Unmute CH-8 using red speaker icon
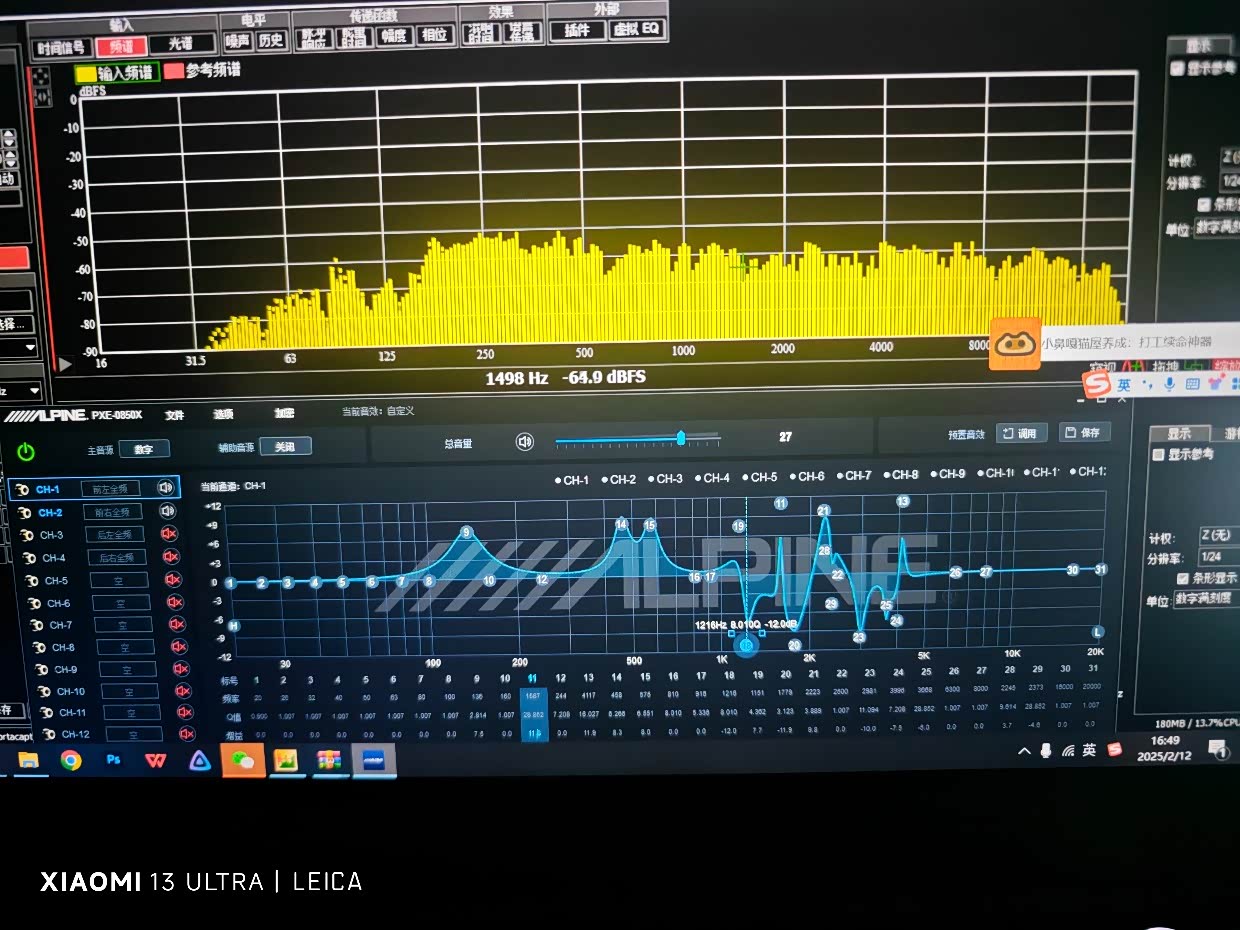The image size is (1240, 930). [x=179, y=647]
